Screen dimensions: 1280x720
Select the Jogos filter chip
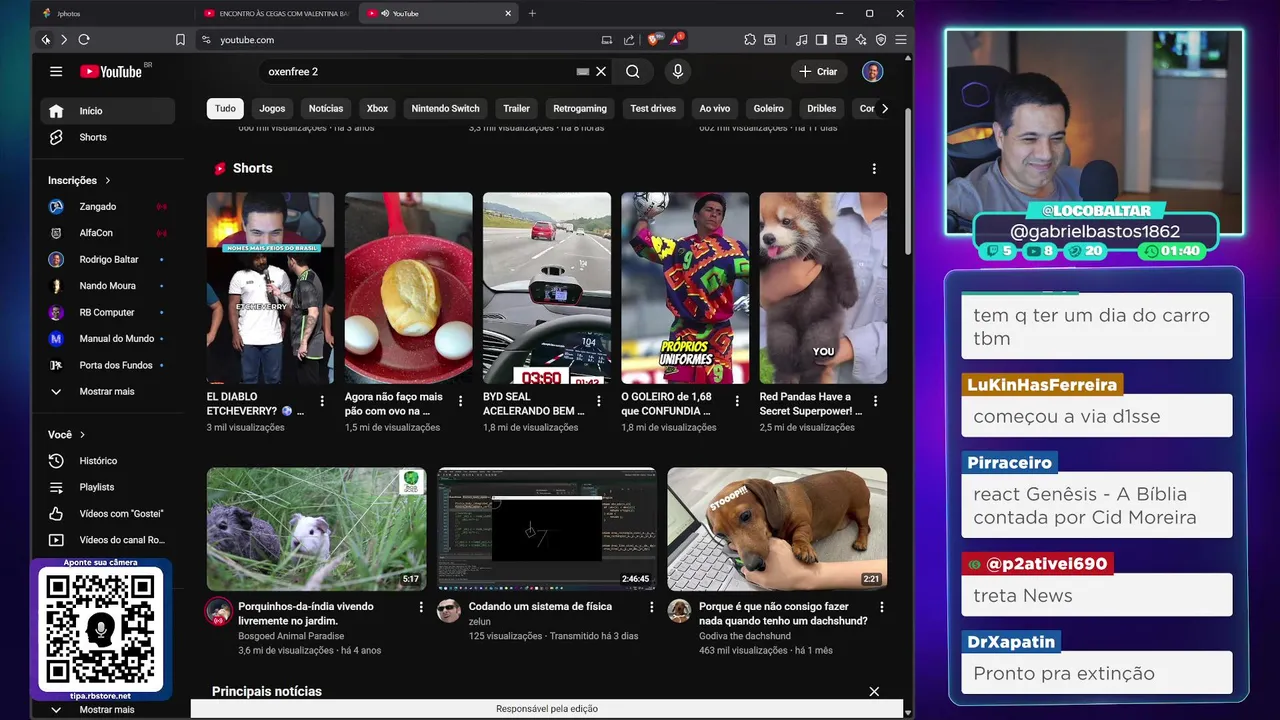[272, 108]
